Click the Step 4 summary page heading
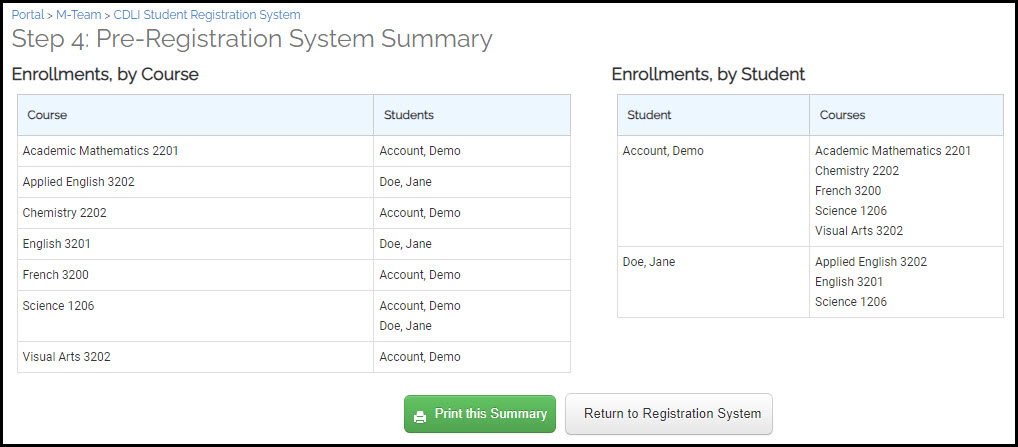The width and height of the screenshot is (1018, 447). coord(252,39)
